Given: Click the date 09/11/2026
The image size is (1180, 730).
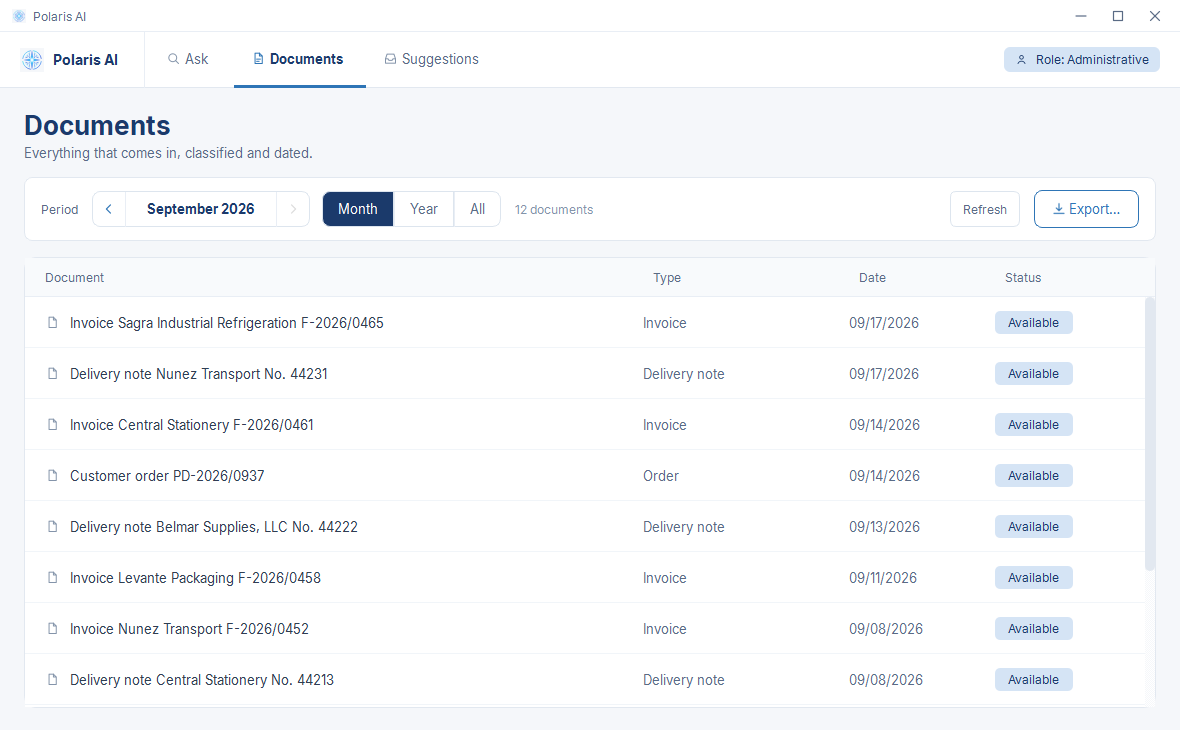Looking at the screenshot, I should 883,578.
